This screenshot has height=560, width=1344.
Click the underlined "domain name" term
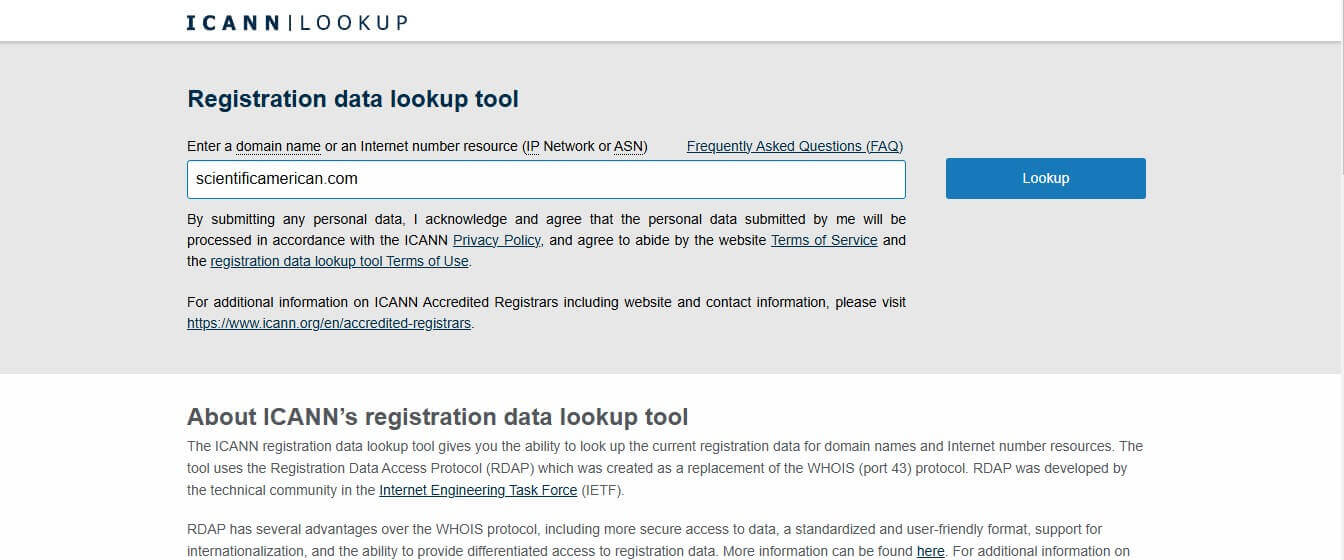click(x=278, y=146)
